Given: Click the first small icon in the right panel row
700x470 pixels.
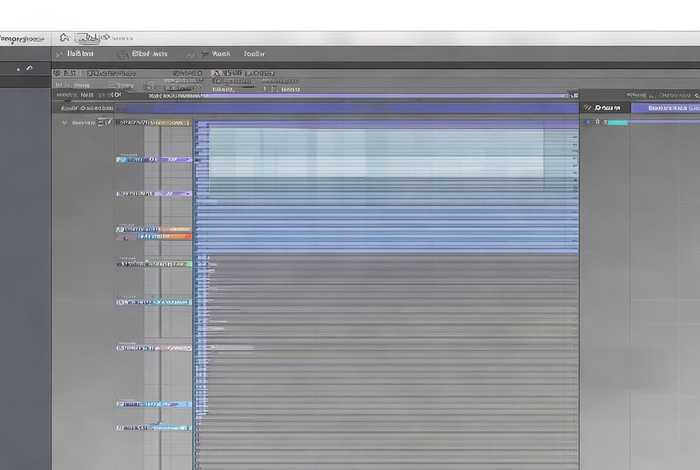Looking at the screenshot, I should pyautogui.click(x=588, y=122).
